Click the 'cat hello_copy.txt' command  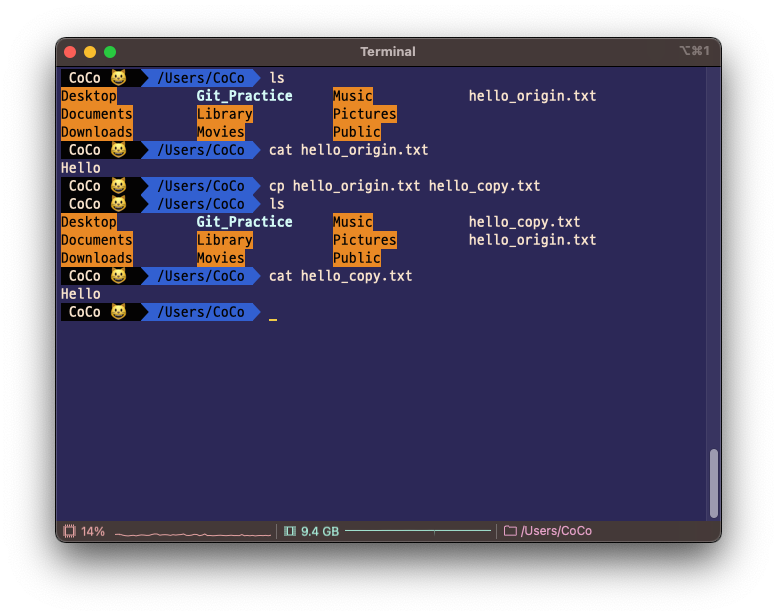[x=340, y=276]
